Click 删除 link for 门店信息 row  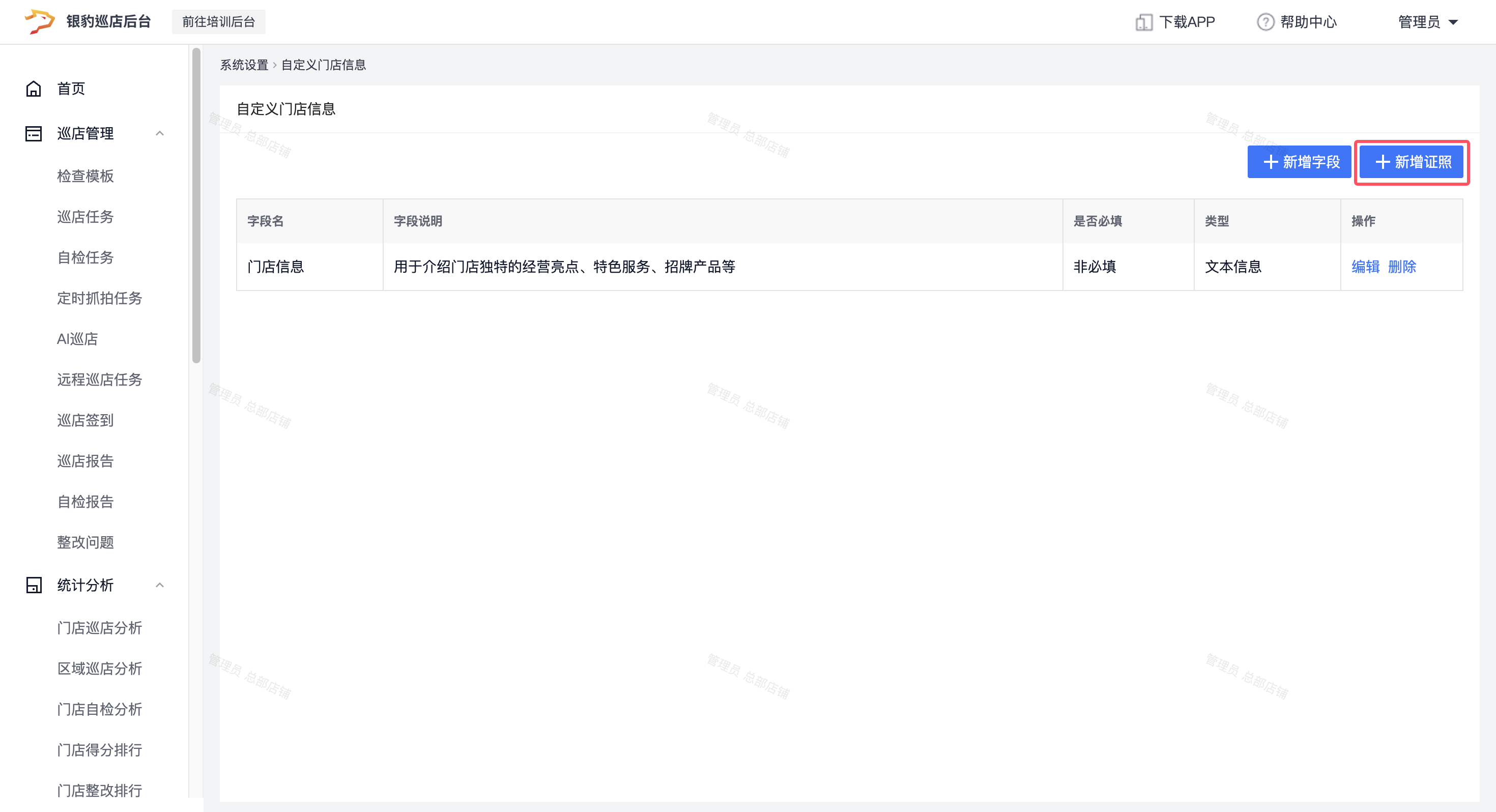pos(1402,267)
